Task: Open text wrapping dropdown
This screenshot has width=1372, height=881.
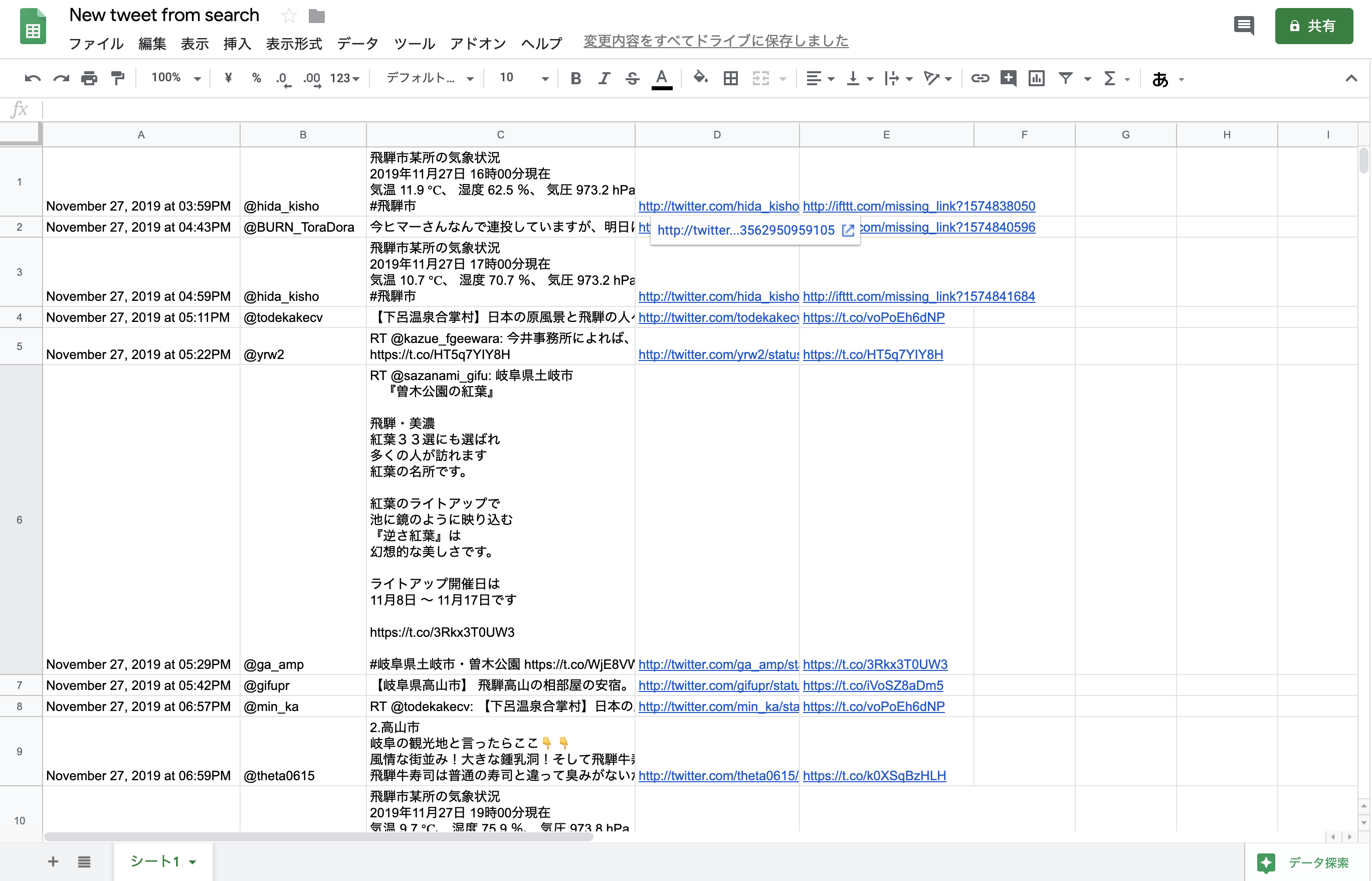Action: pos(898,78)
